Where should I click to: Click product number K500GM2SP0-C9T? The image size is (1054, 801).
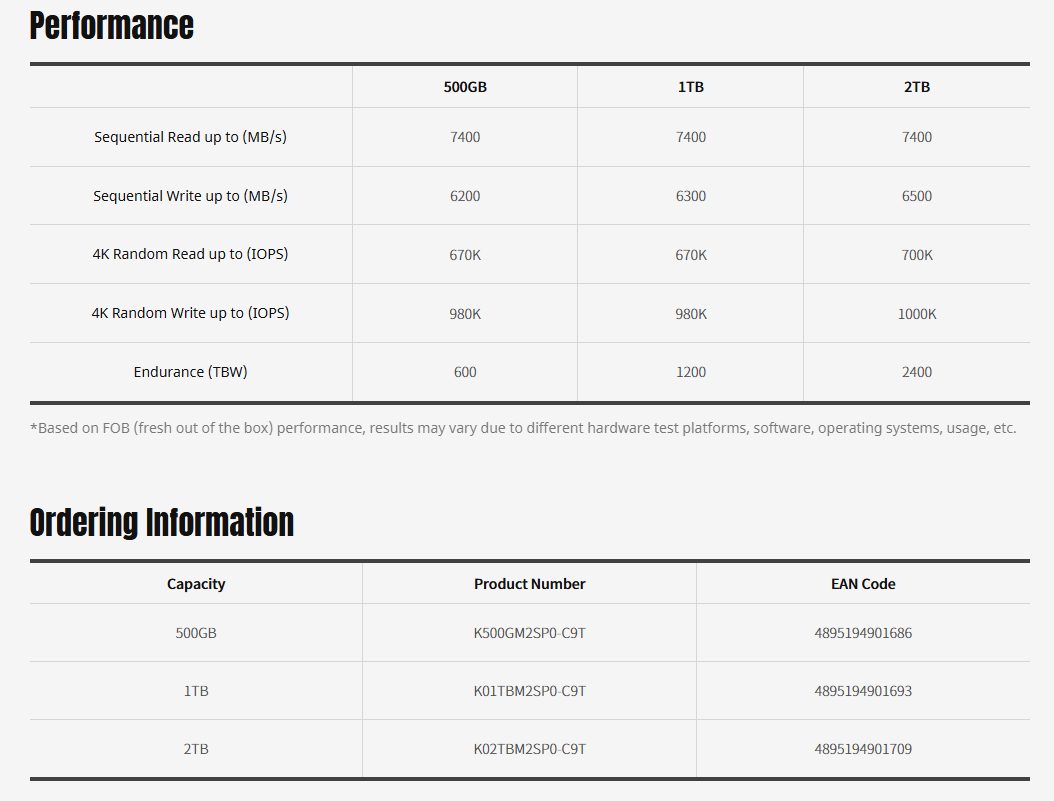(x=529, y=633)
